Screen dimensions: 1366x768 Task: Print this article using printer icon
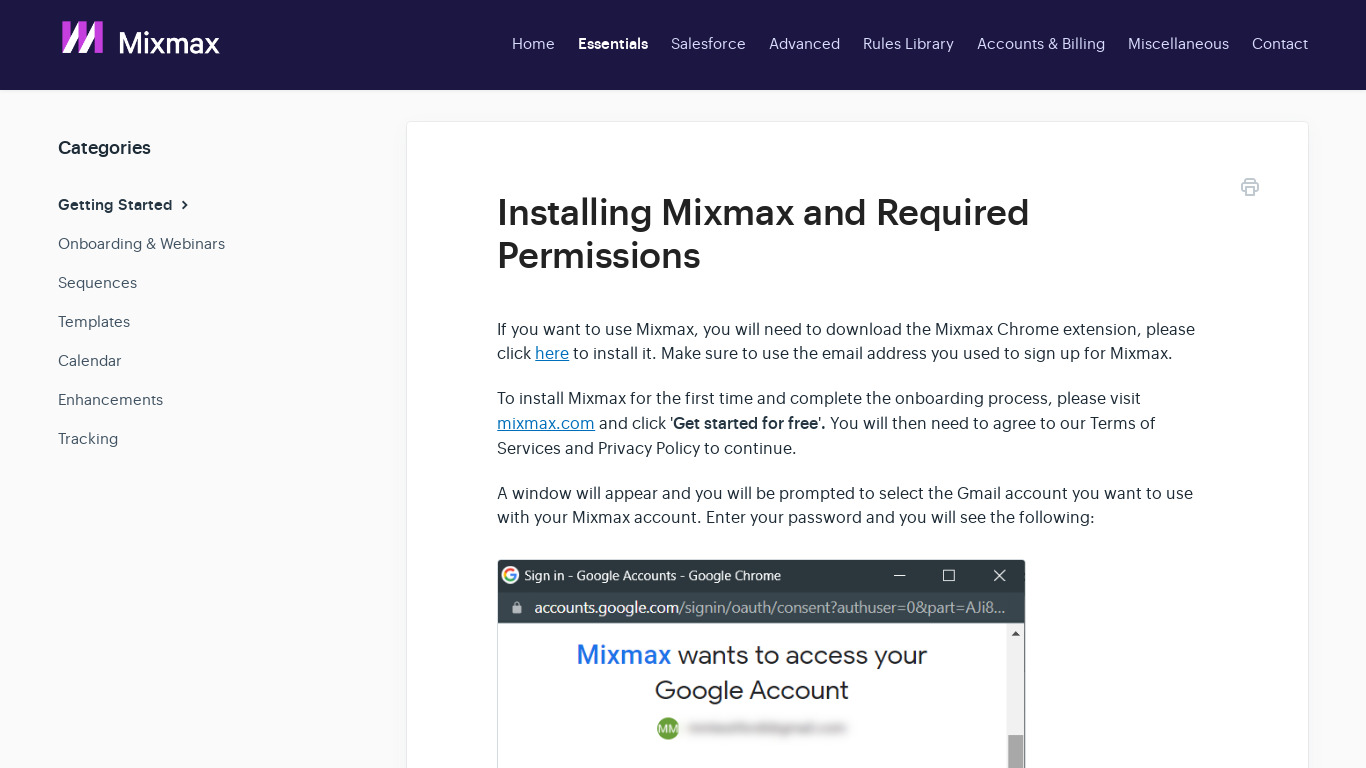[1249, 187]
